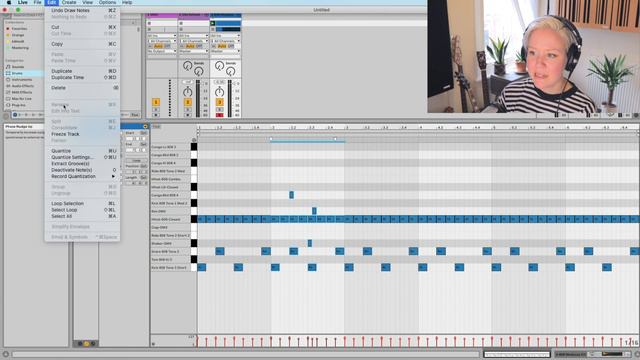Open track 2 Master output dropdown
Screen dimensions: 640x360
point(193,51)
